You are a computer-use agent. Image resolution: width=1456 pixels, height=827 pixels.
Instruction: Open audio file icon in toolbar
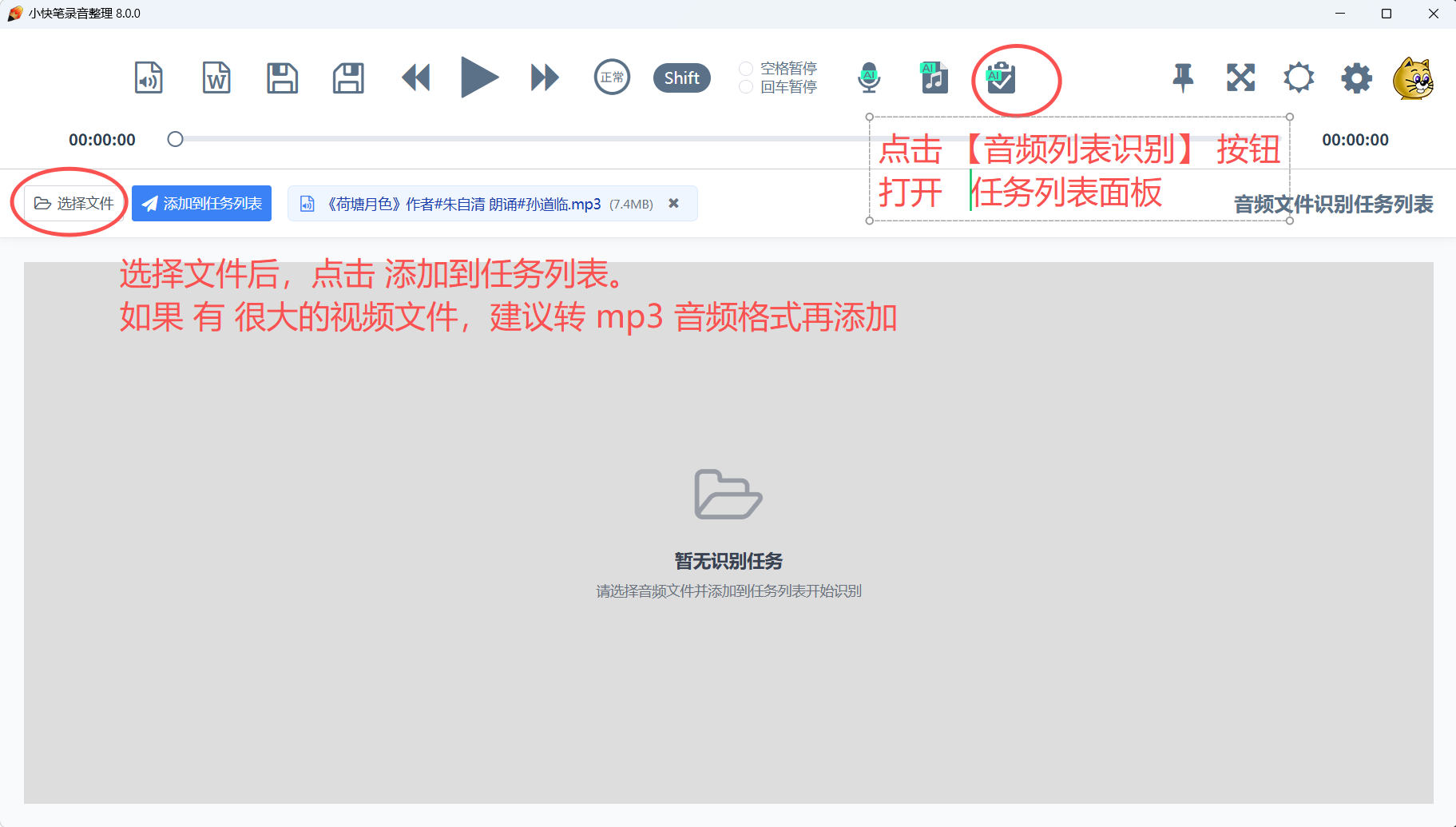(149, 78)
